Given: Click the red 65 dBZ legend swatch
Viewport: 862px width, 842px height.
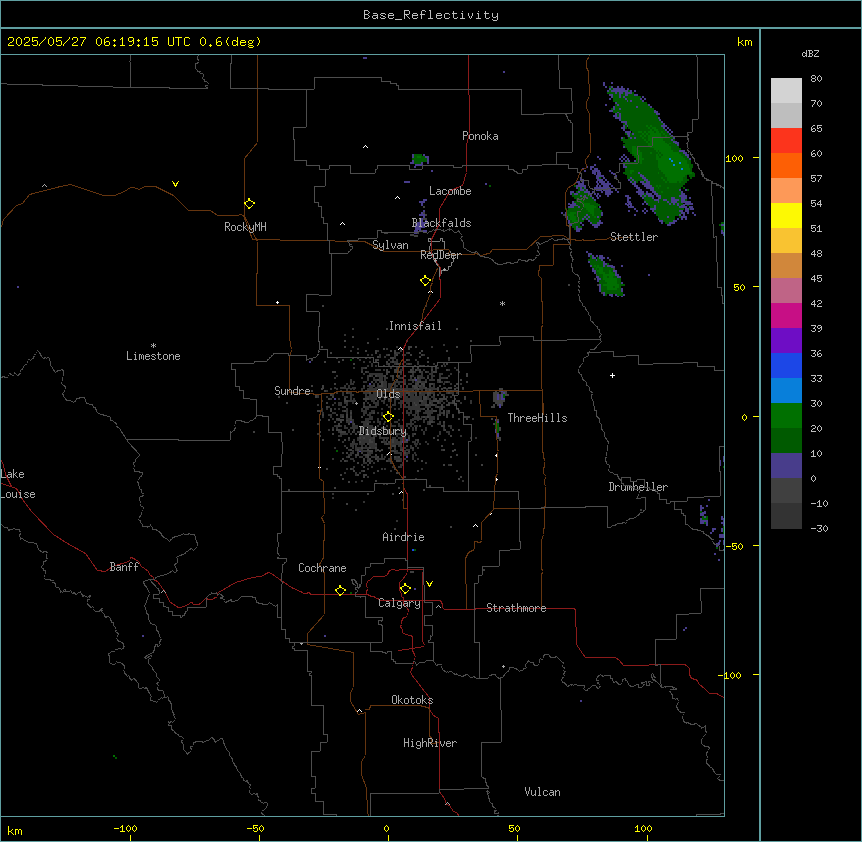Looking at the screenshot, I should pos(786,140).
